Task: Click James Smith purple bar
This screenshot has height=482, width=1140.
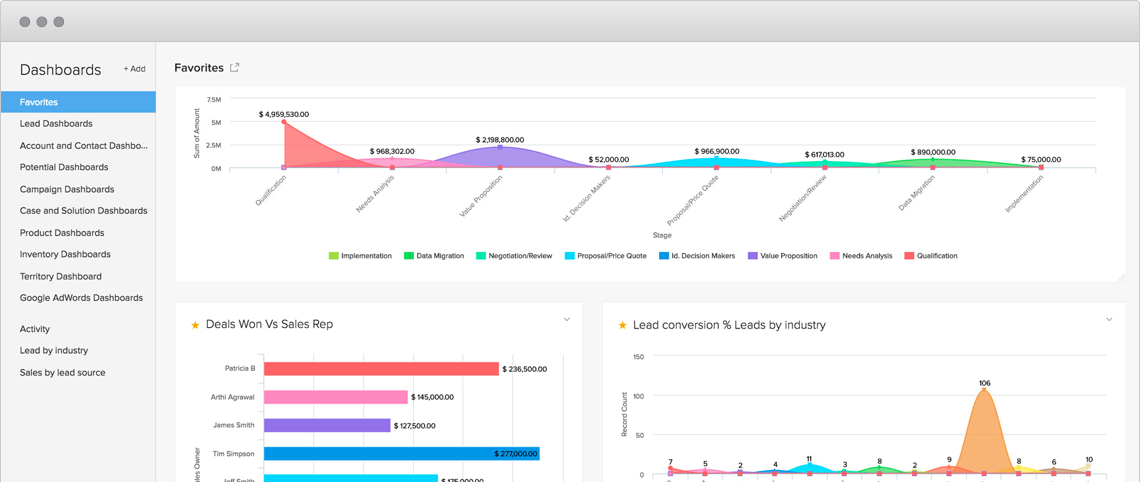Action: [327, 425]
